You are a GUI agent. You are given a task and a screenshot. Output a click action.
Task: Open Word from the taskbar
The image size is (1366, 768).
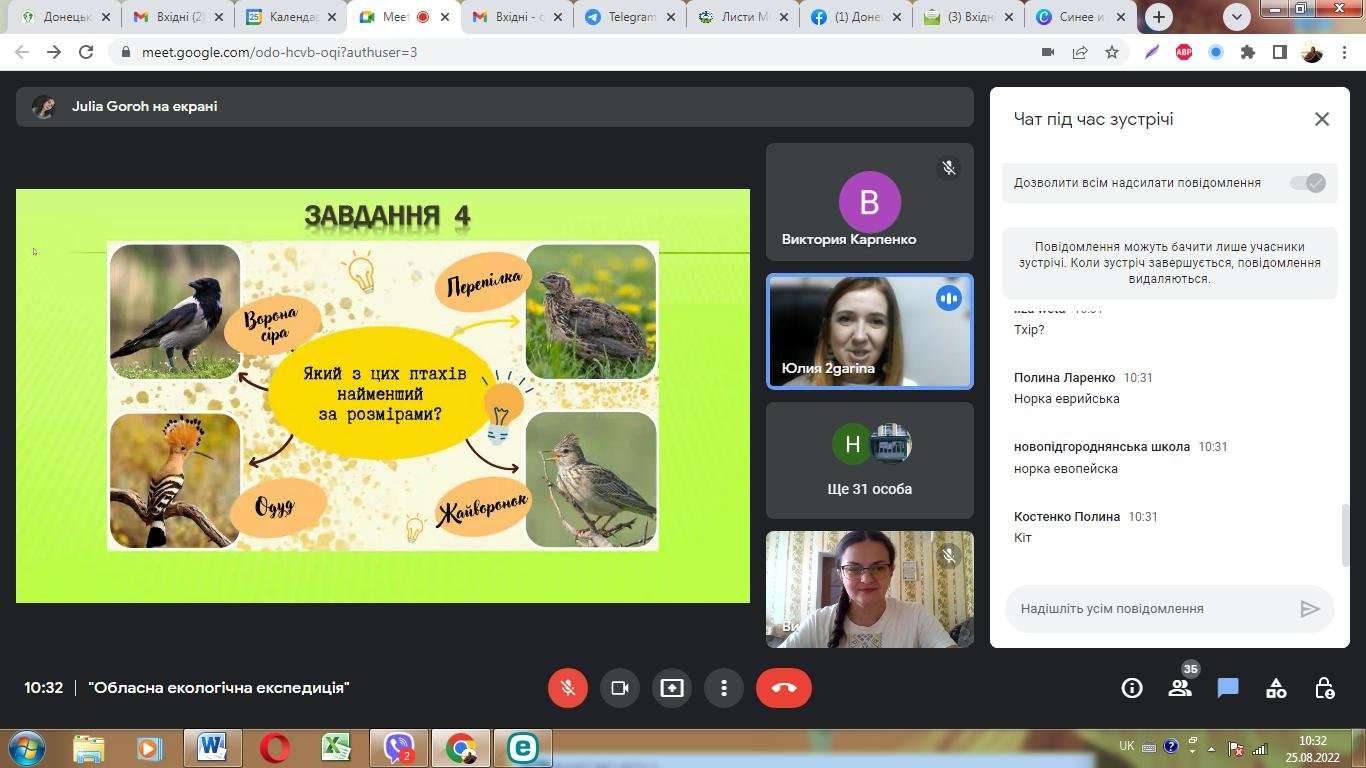pyautogui.click(x=212, y=748)
